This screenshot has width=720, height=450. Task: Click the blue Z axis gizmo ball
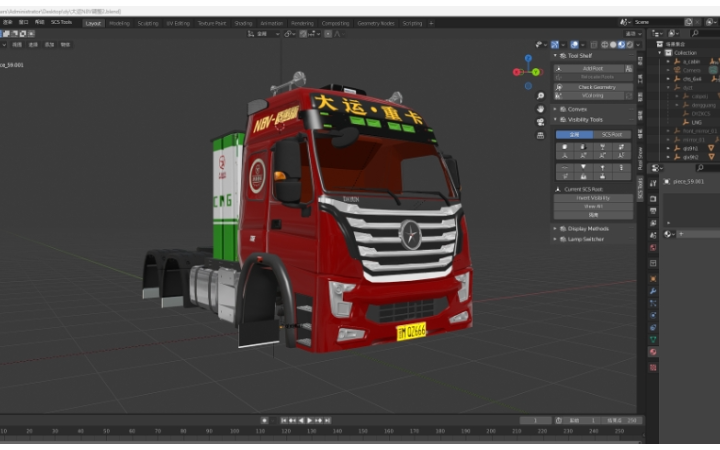pyautogui.click(x=529, y=58)
